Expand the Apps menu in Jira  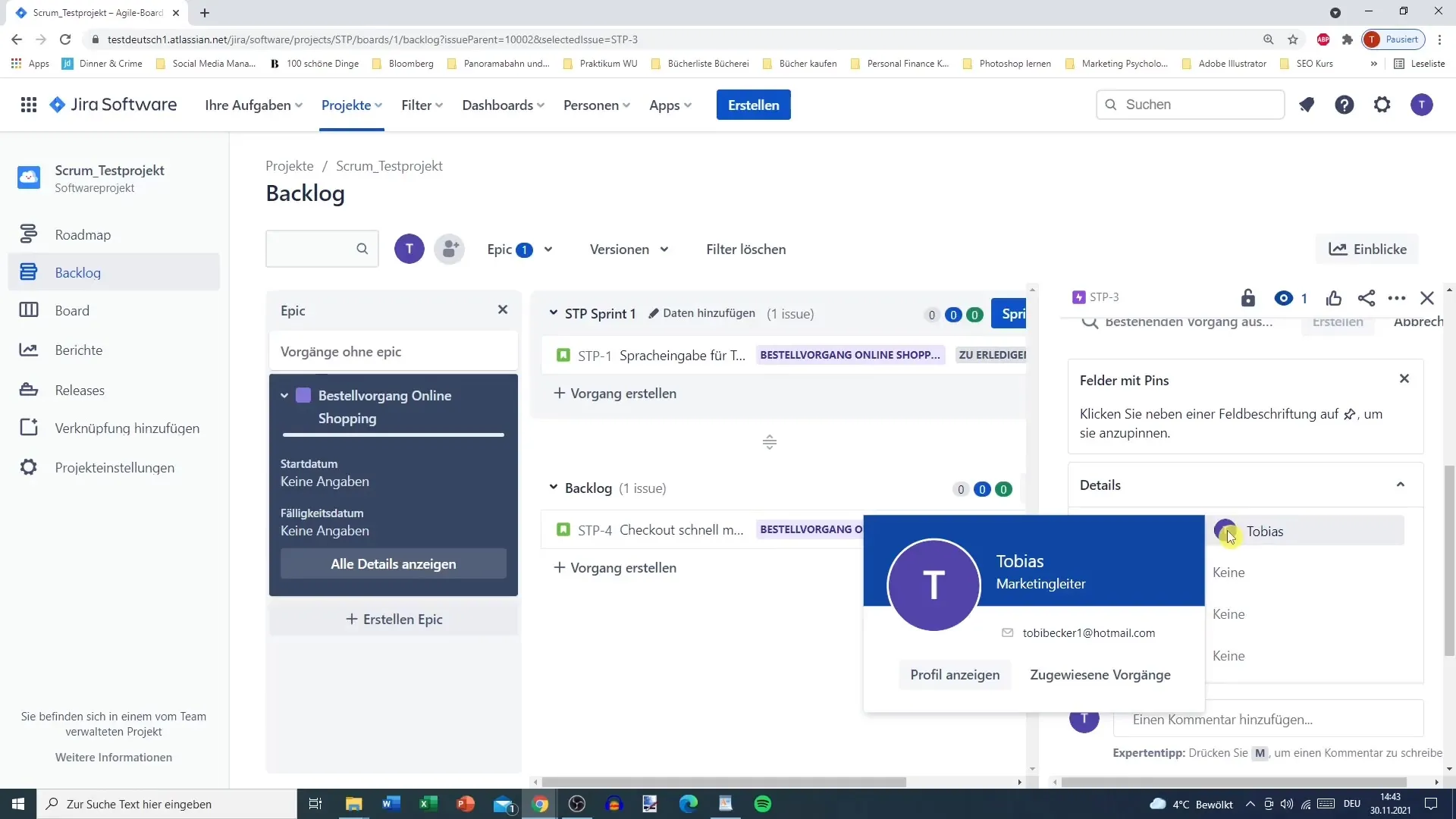(x=670, y=105)
